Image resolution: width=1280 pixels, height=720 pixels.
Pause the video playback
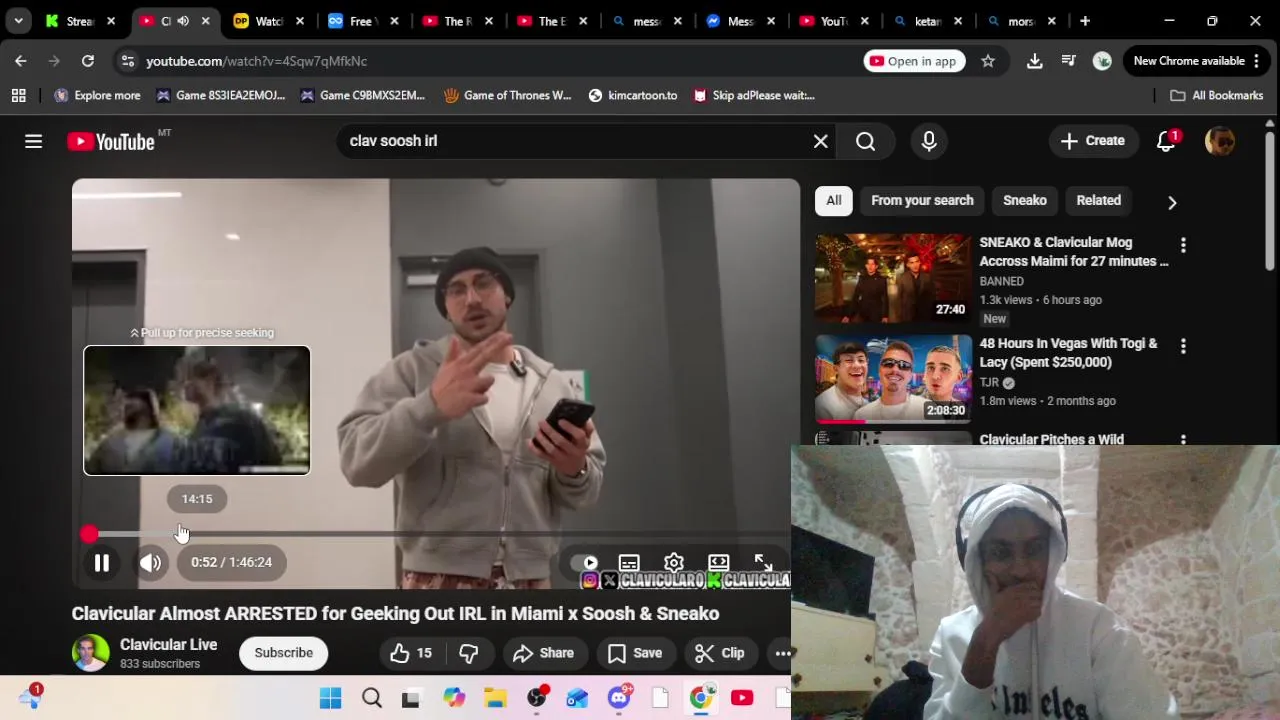tap(101, 563)
